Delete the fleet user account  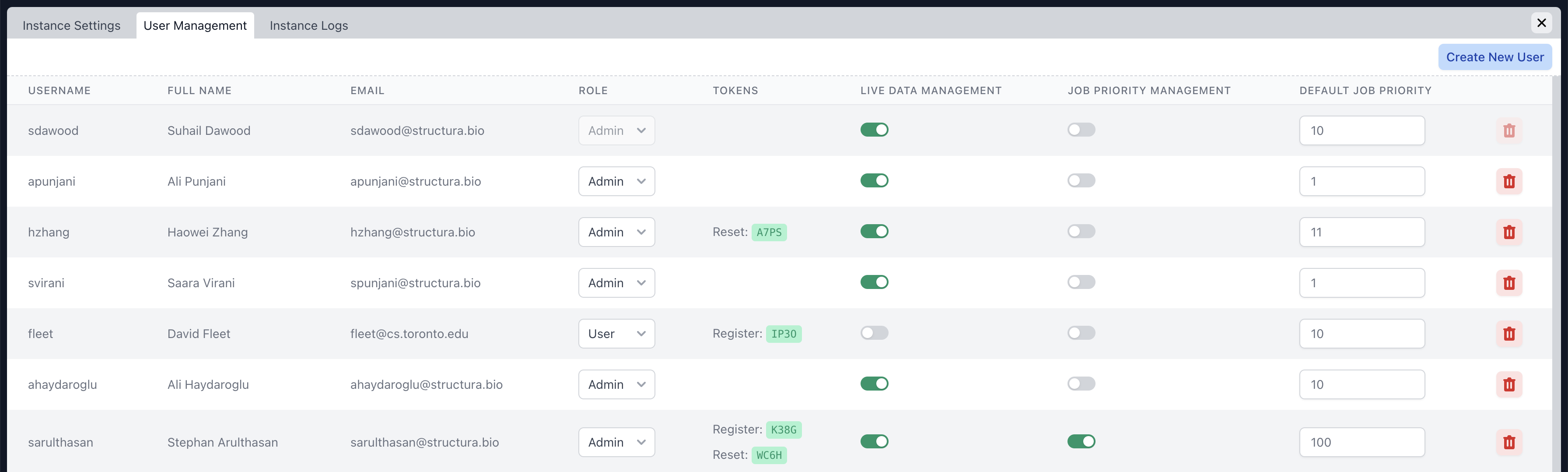1508,334
